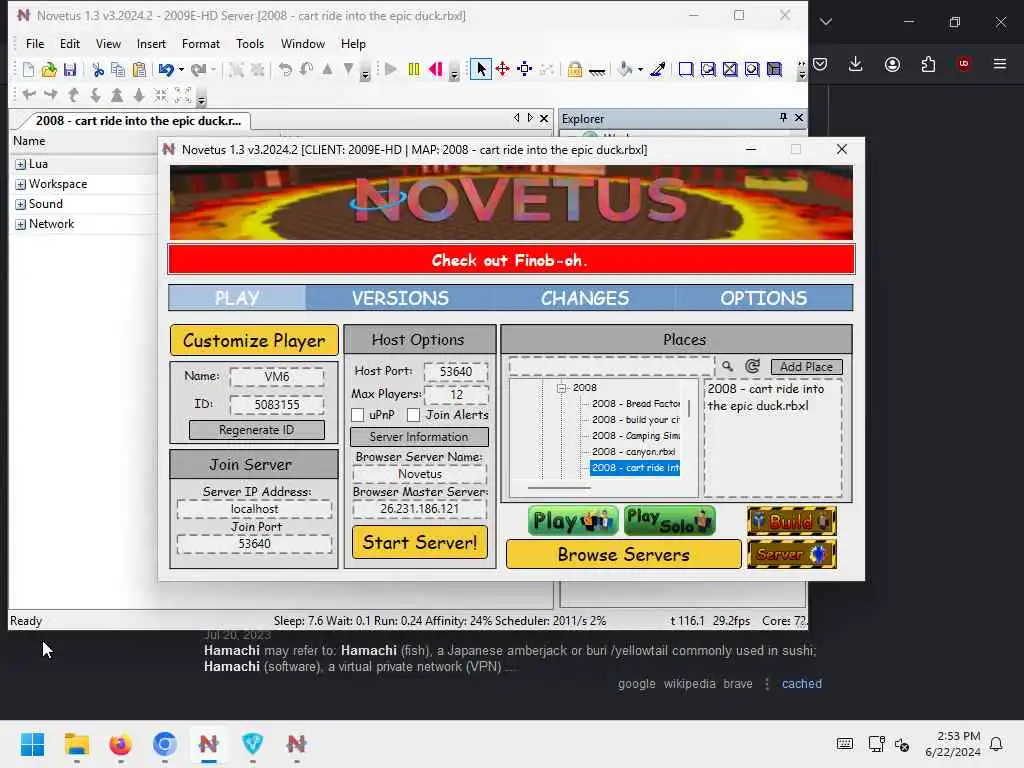Viewport: 1024px width, 768px height.
Task: Click the Save floppy disk icon
Action: point(70,69)
